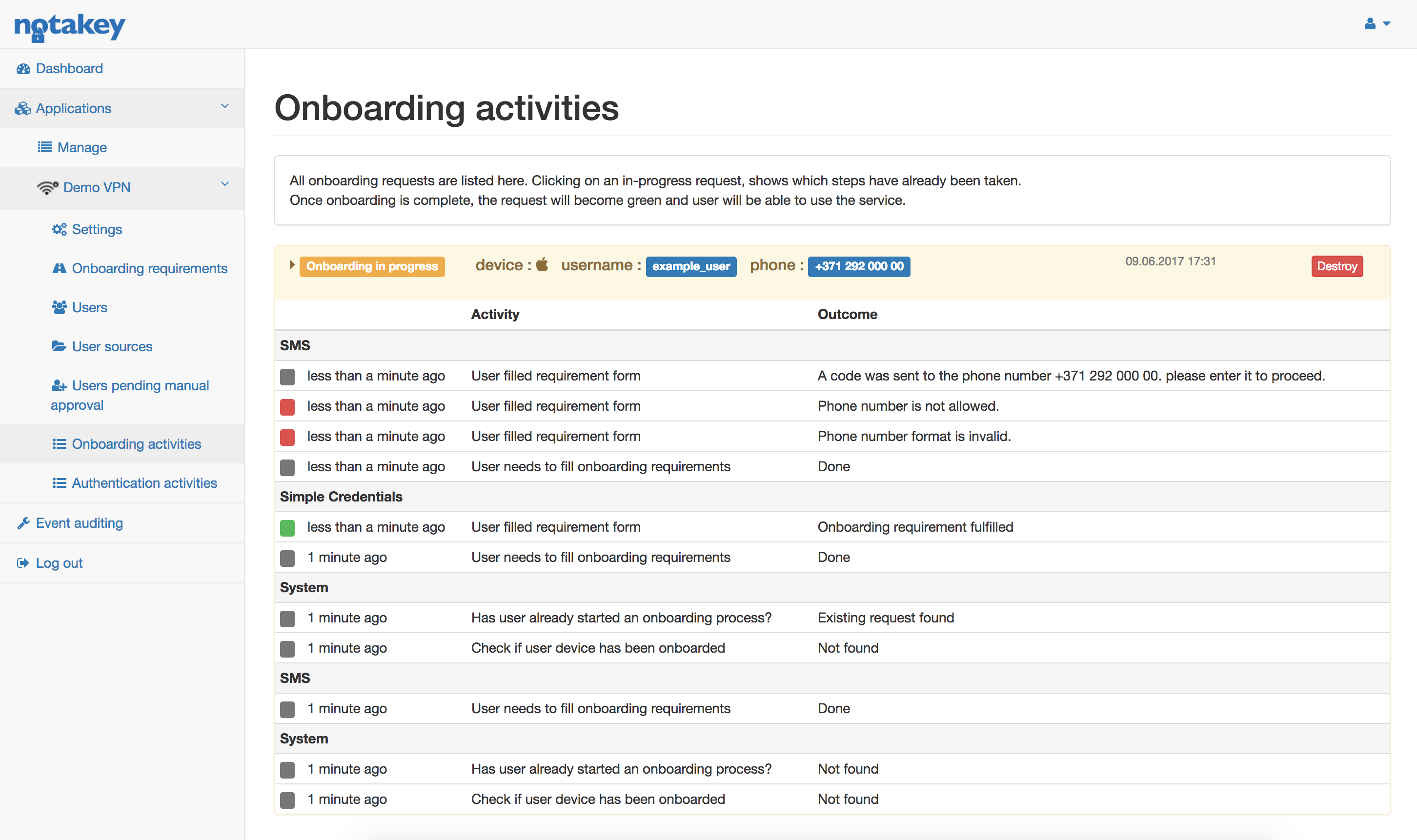Viewport: 1417px width, 840px height.
Task: Click the Event auditing wrench icon
Action: pos(23,523)
